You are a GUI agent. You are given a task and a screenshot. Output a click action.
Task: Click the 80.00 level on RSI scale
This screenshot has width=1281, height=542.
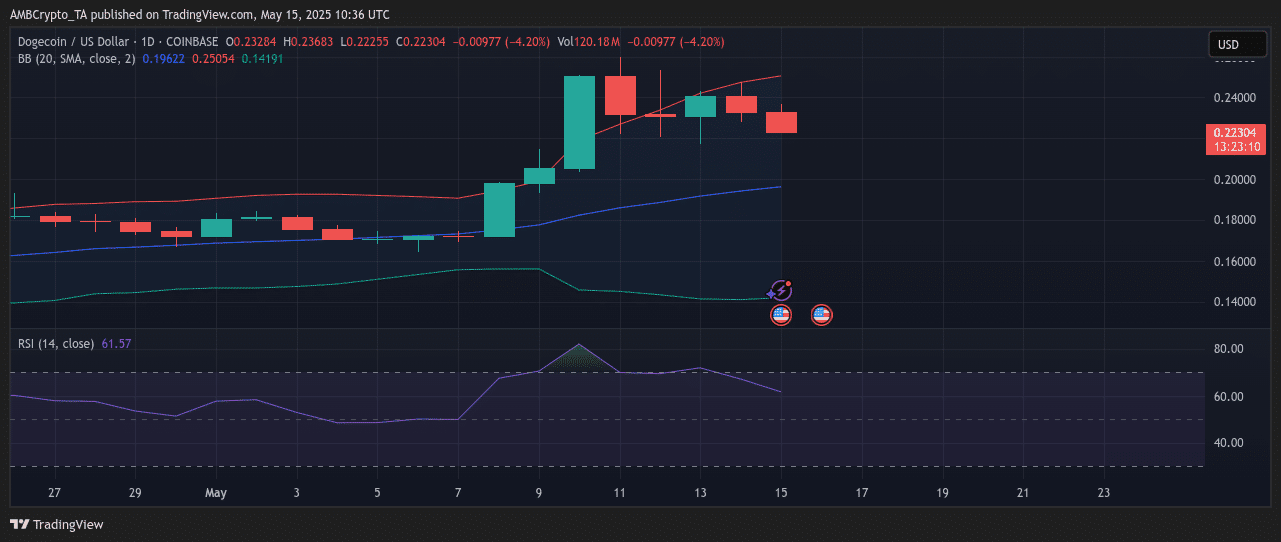tap(1230, 349)
